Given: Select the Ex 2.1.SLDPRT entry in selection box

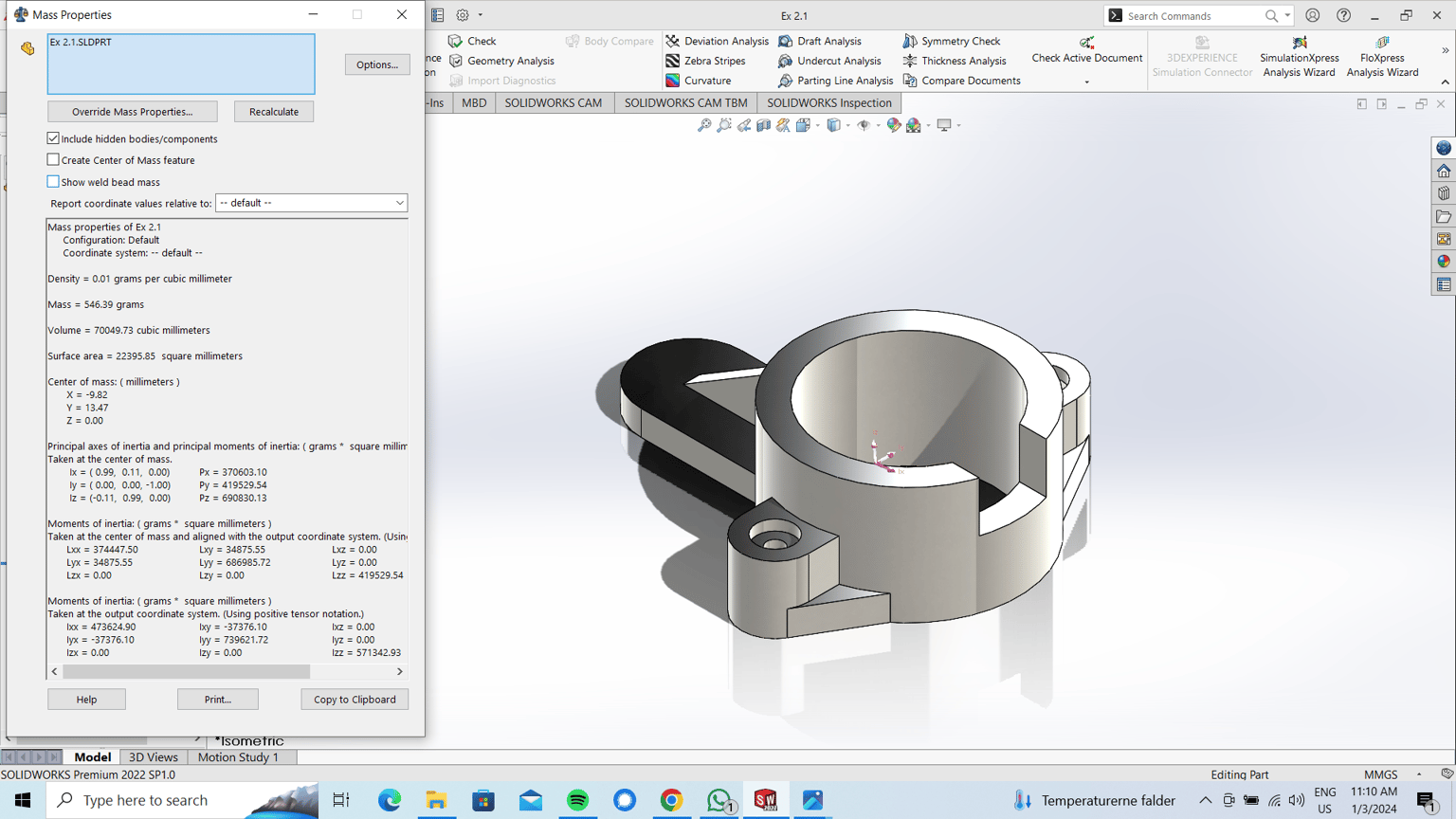Looking at the screenshot, I should [x=81, y=43].
